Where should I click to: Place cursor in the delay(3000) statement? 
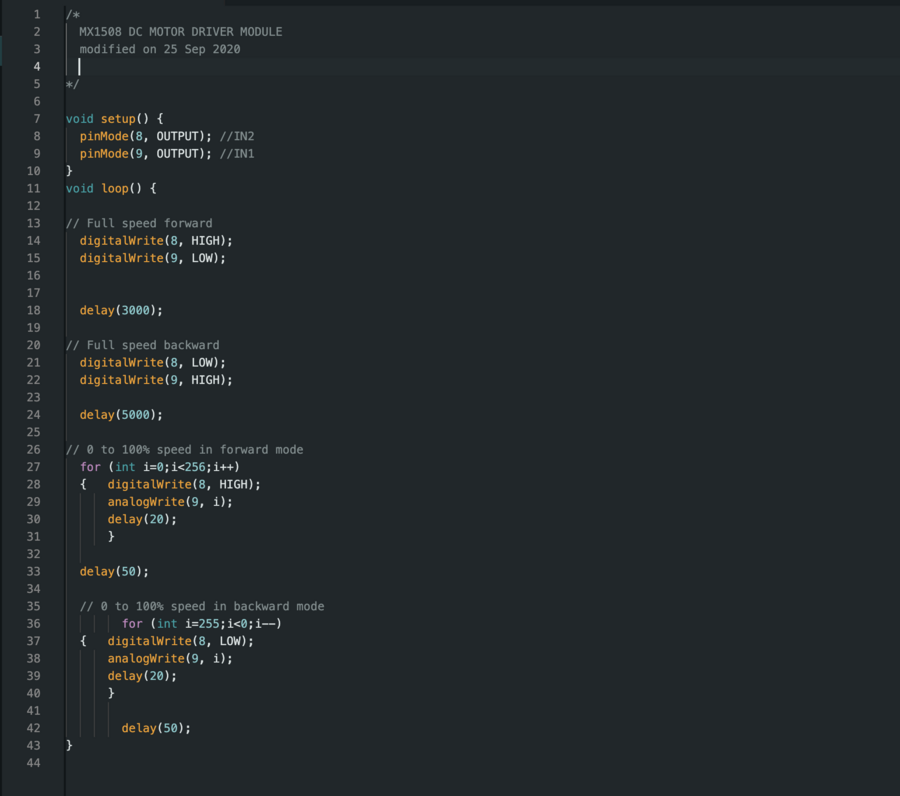click(x=120, y=310)
